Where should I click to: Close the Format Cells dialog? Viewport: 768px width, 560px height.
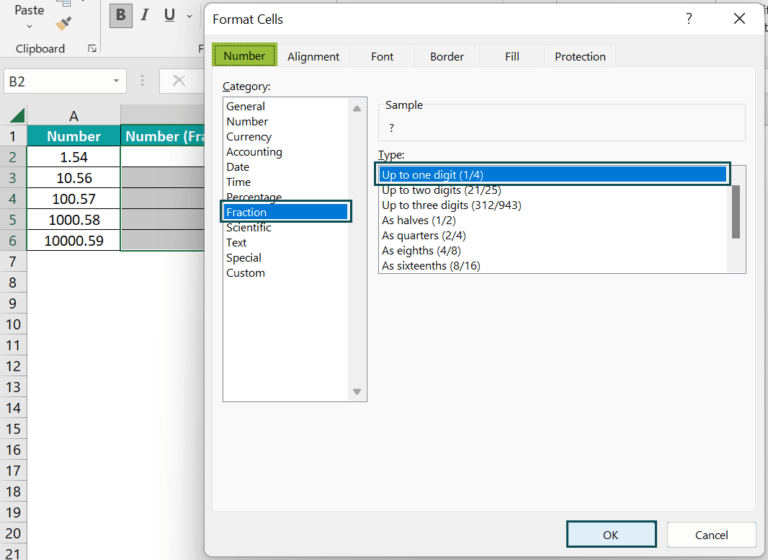click(x=739, y=19)
